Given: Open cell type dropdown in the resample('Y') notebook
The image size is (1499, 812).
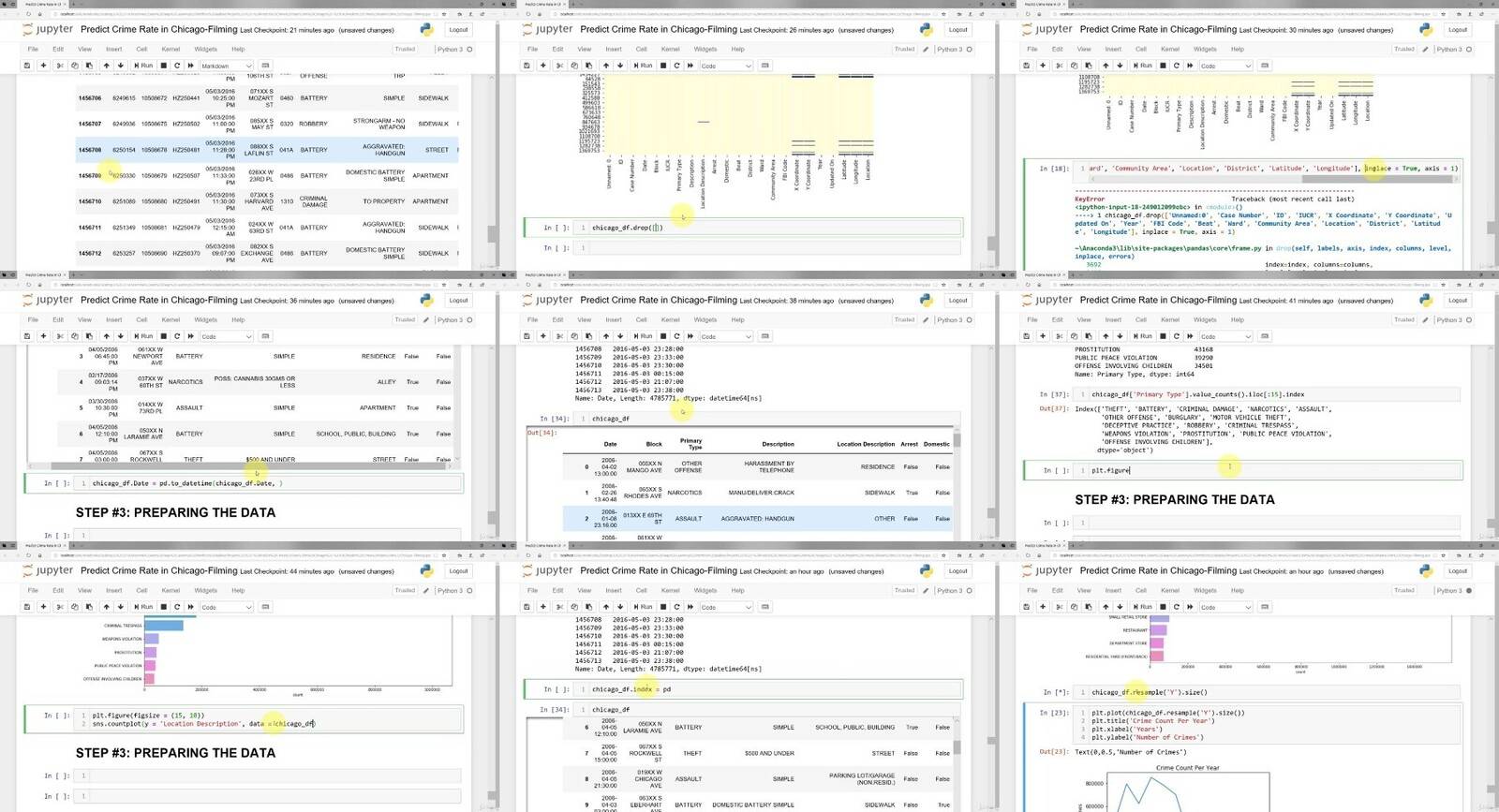Looking at the screenshot, I should click(1225, 607).
